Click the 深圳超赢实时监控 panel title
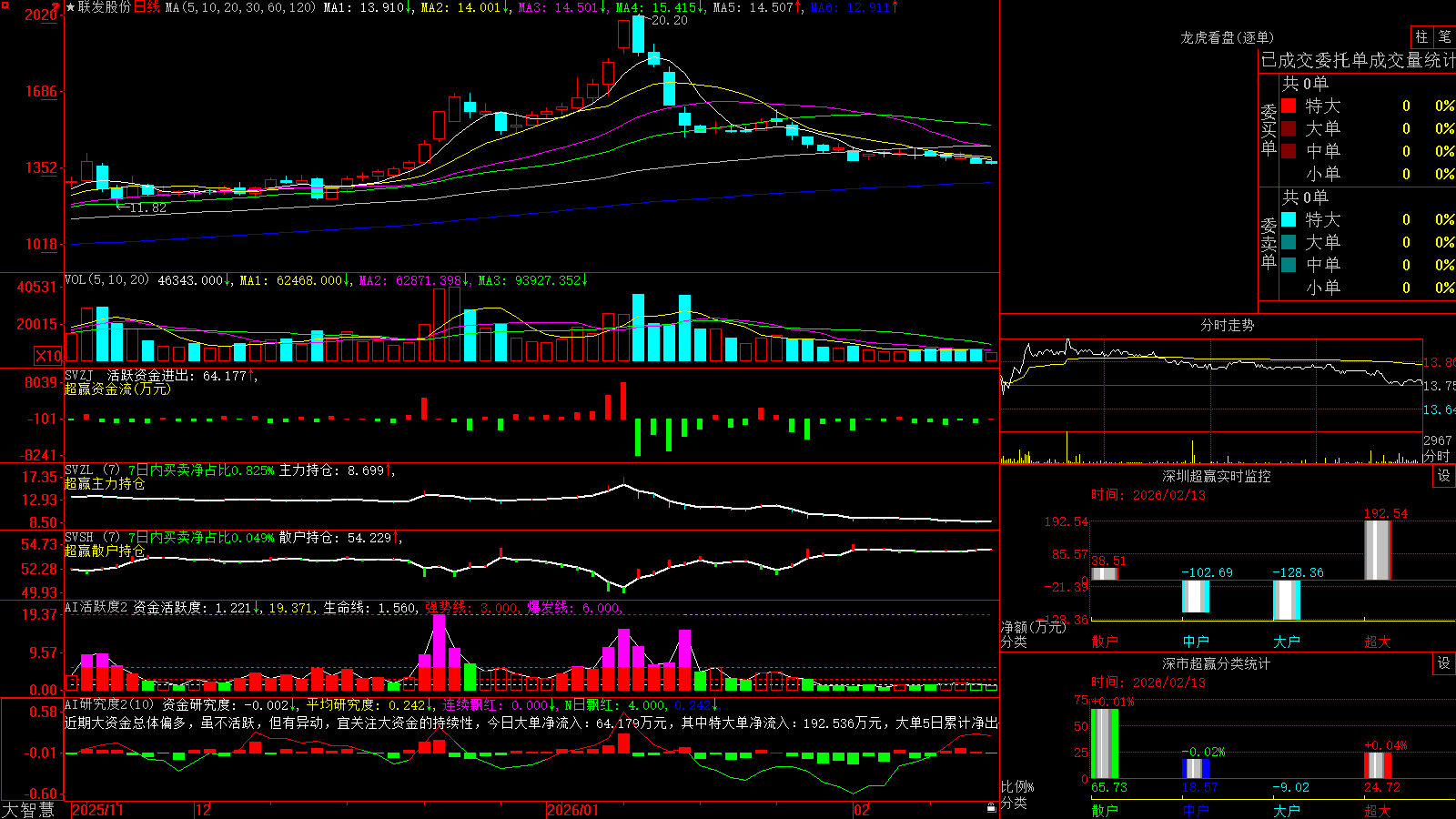 pyautogui.click(x=1216, y=476)
